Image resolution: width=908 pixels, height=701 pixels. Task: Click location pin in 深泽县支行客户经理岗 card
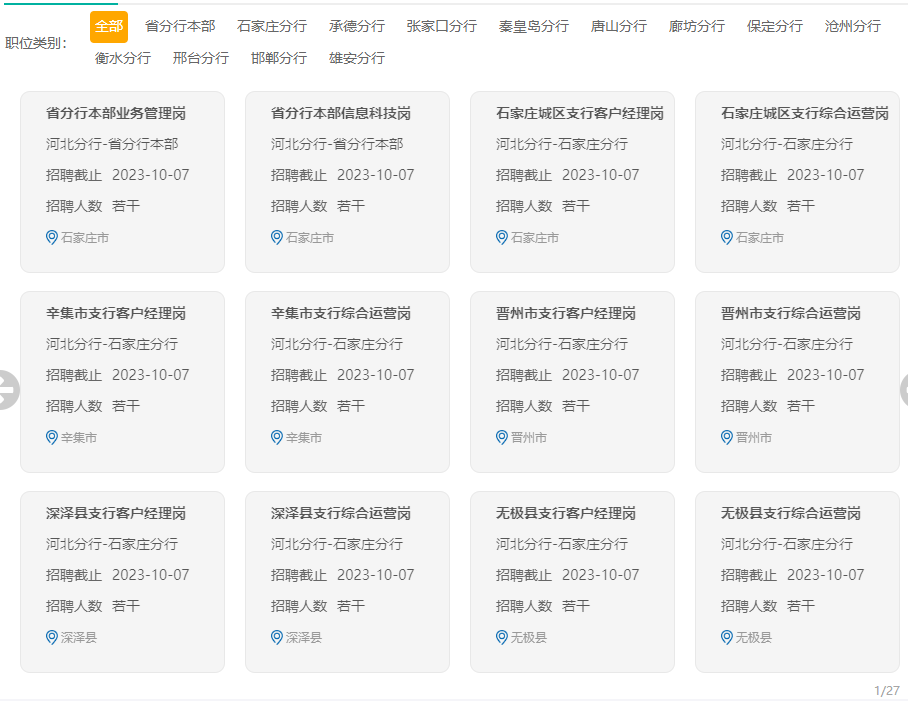[x=52, y=637]
